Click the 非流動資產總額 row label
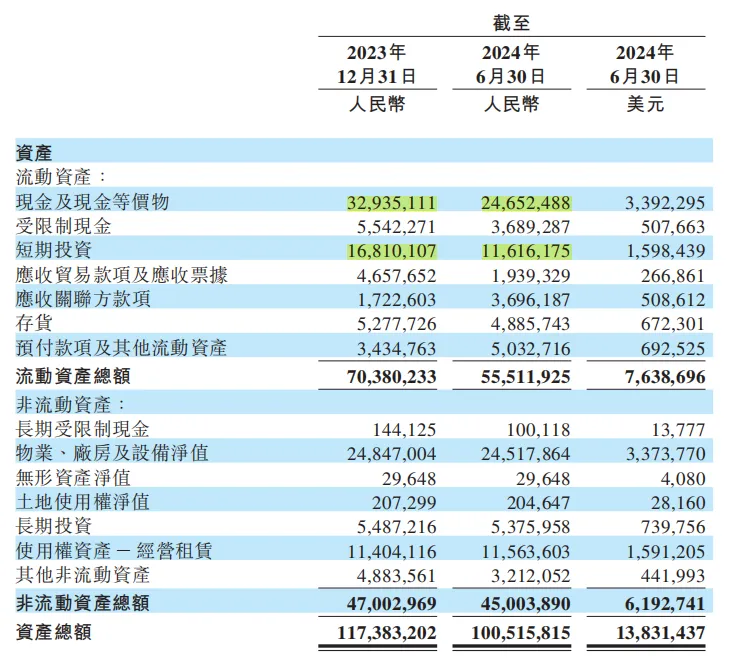Image resolution: width=730 pixels, height=664 pixels. pyautogui.click(x=82, y=603)
